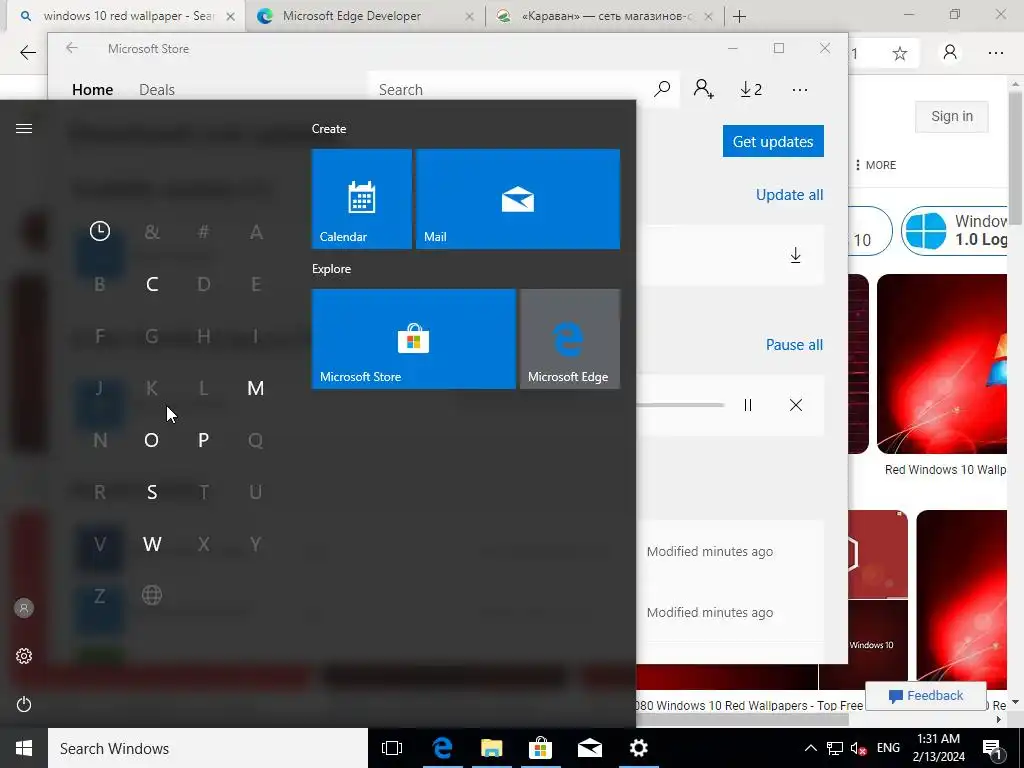The image size is (1024, 768).
Task: Click Sign in button on Bing page
Action: (x=952, y=116)
